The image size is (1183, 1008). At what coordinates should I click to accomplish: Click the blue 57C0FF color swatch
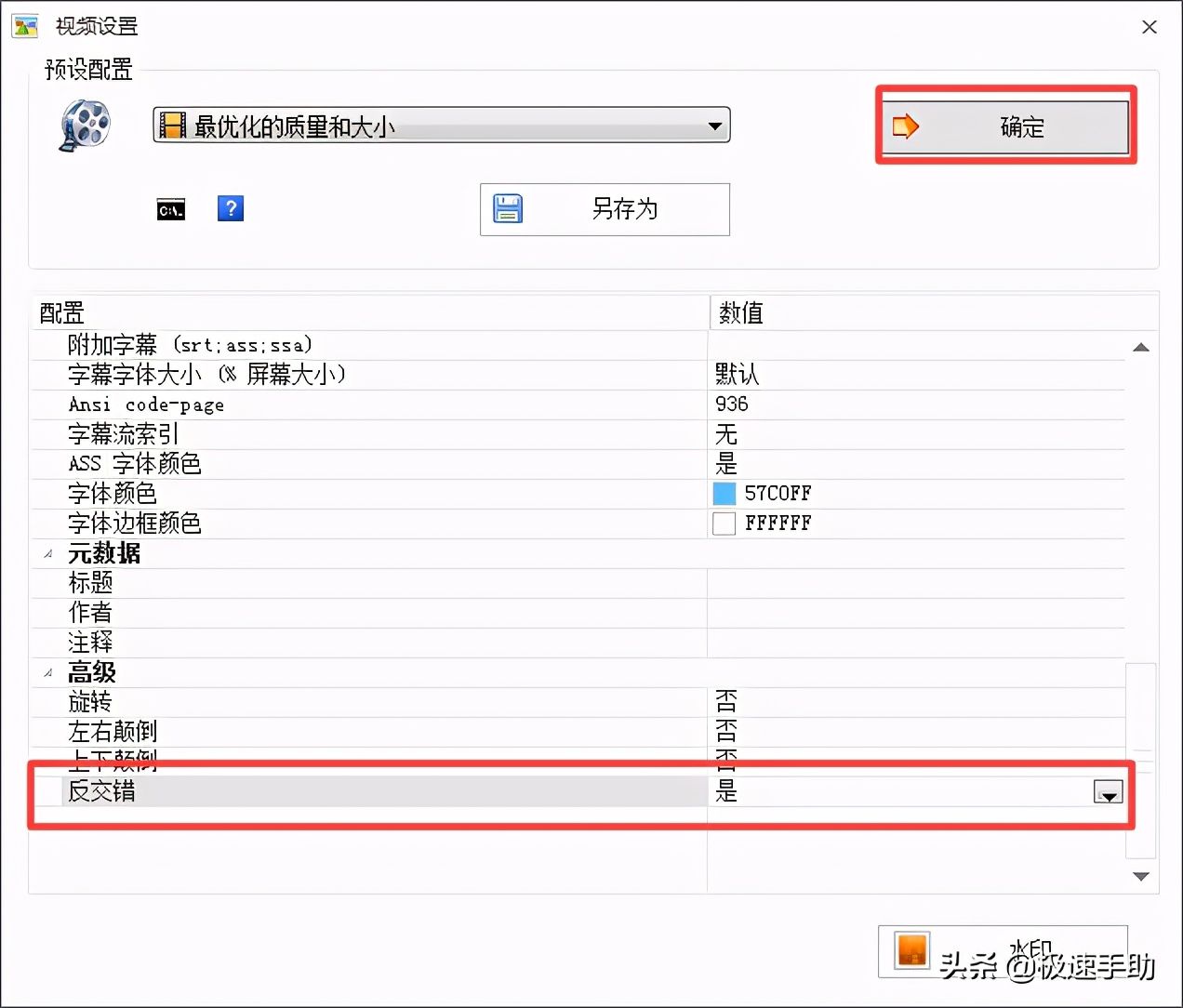[723, 493]
